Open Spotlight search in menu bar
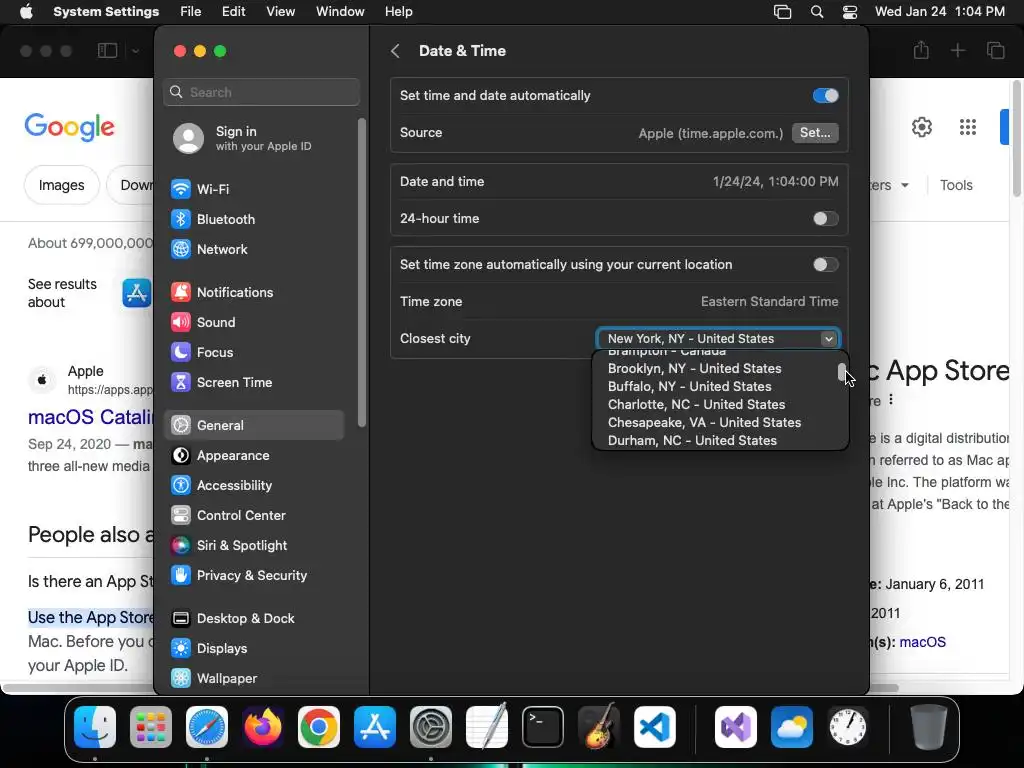Screen dimensions: 1024x768 click(816, 12)
